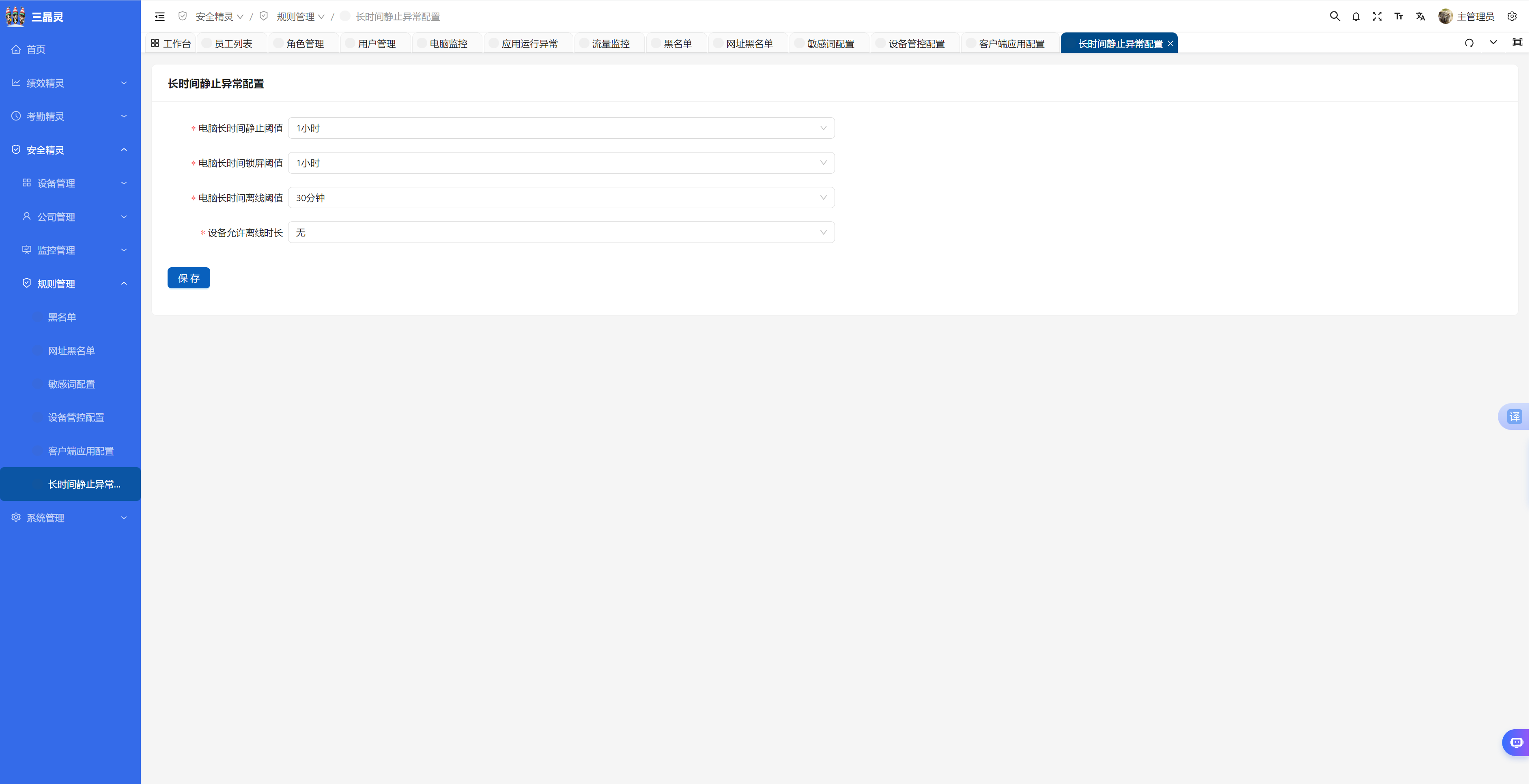Open the floating chat support button
The image size is (1532, 784).
click(1516, 742)
